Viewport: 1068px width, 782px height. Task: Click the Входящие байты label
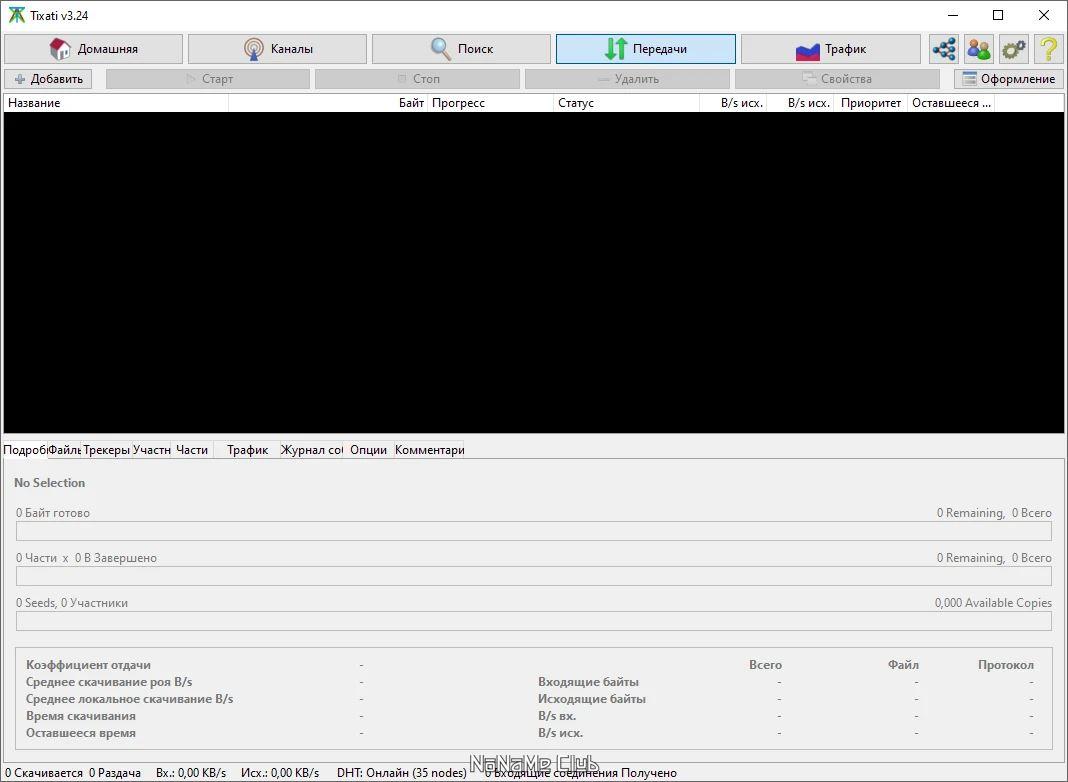(588, 682)
